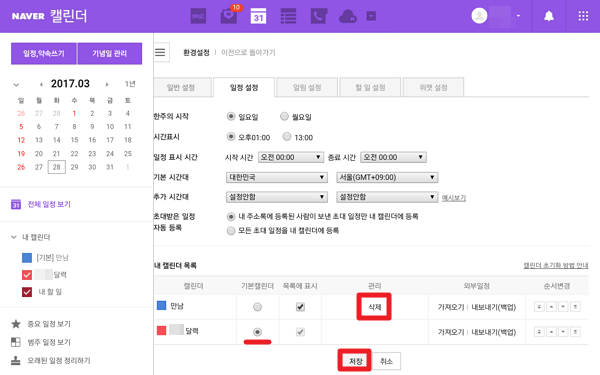Toggle sidebar with hamburger menu icon
Viewport: 600px width, 375px height.
pos(160,52)
